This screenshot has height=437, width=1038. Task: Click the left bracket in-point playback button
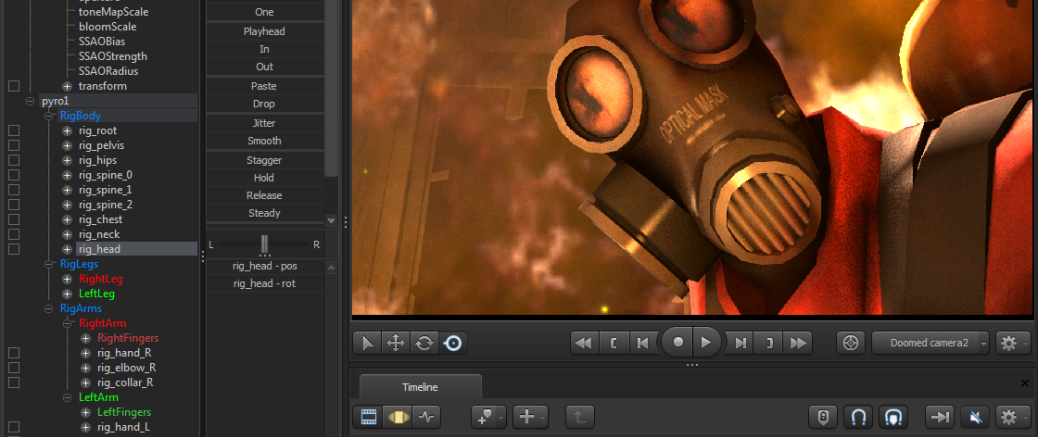coord(614,343)
